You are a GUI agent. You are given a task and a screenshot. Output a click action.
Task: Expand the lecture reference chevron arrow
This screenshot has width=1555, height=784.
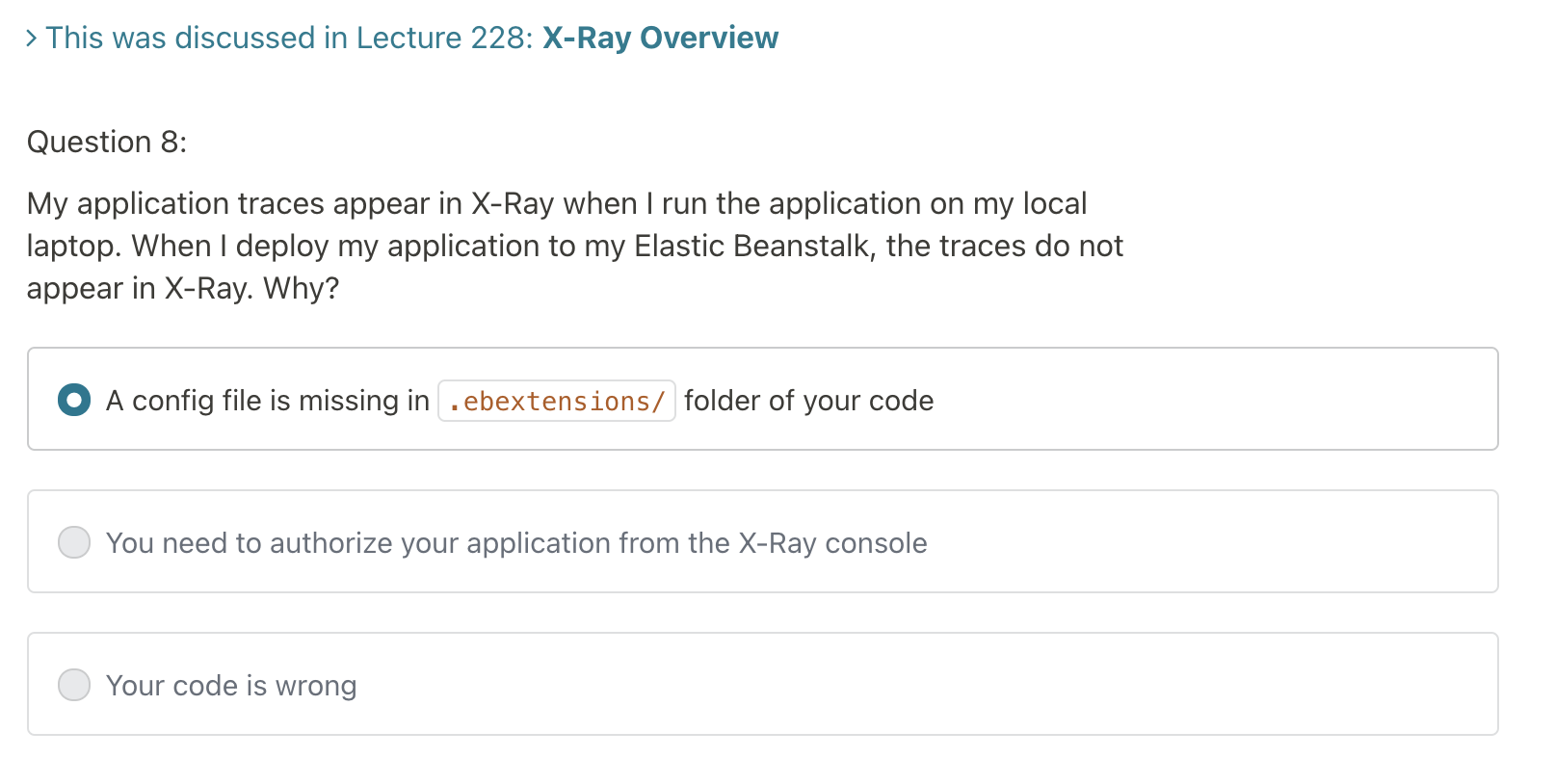tap(32, 39)
